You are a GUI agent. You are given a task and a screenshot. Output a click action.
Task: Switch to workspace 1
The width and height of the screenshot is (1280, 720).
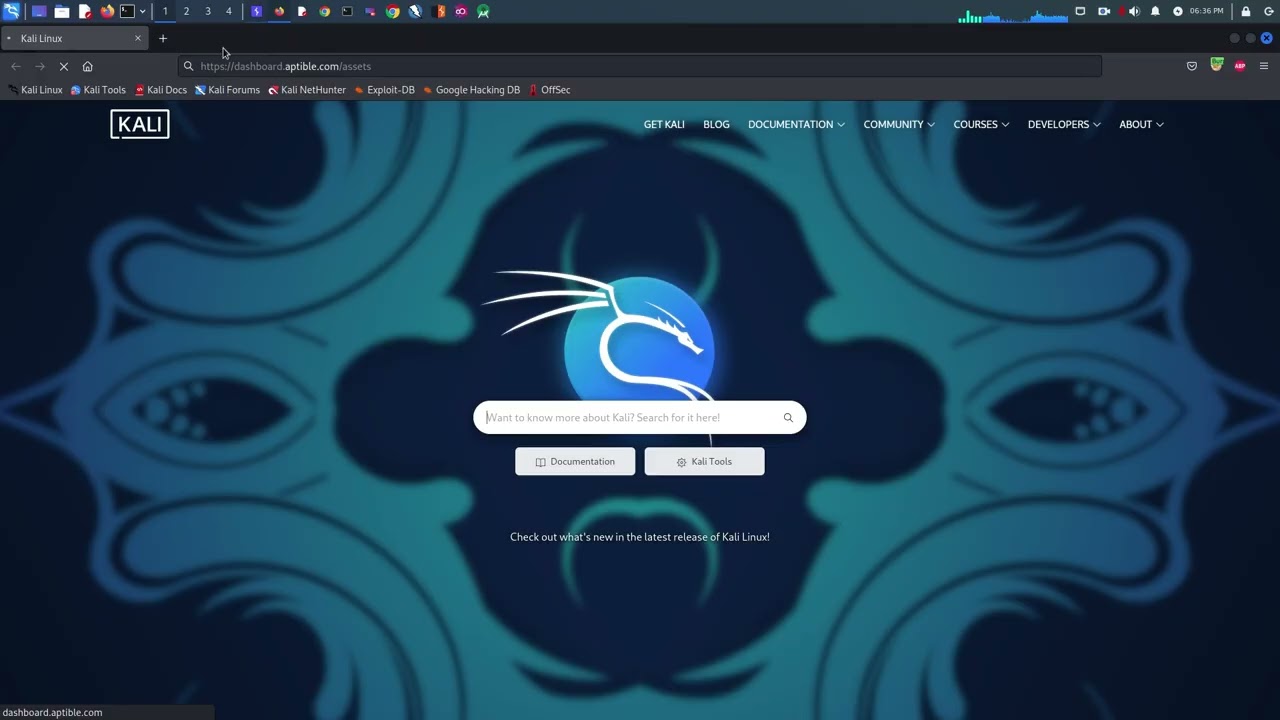pyautogui.click(x=165, y=11)
